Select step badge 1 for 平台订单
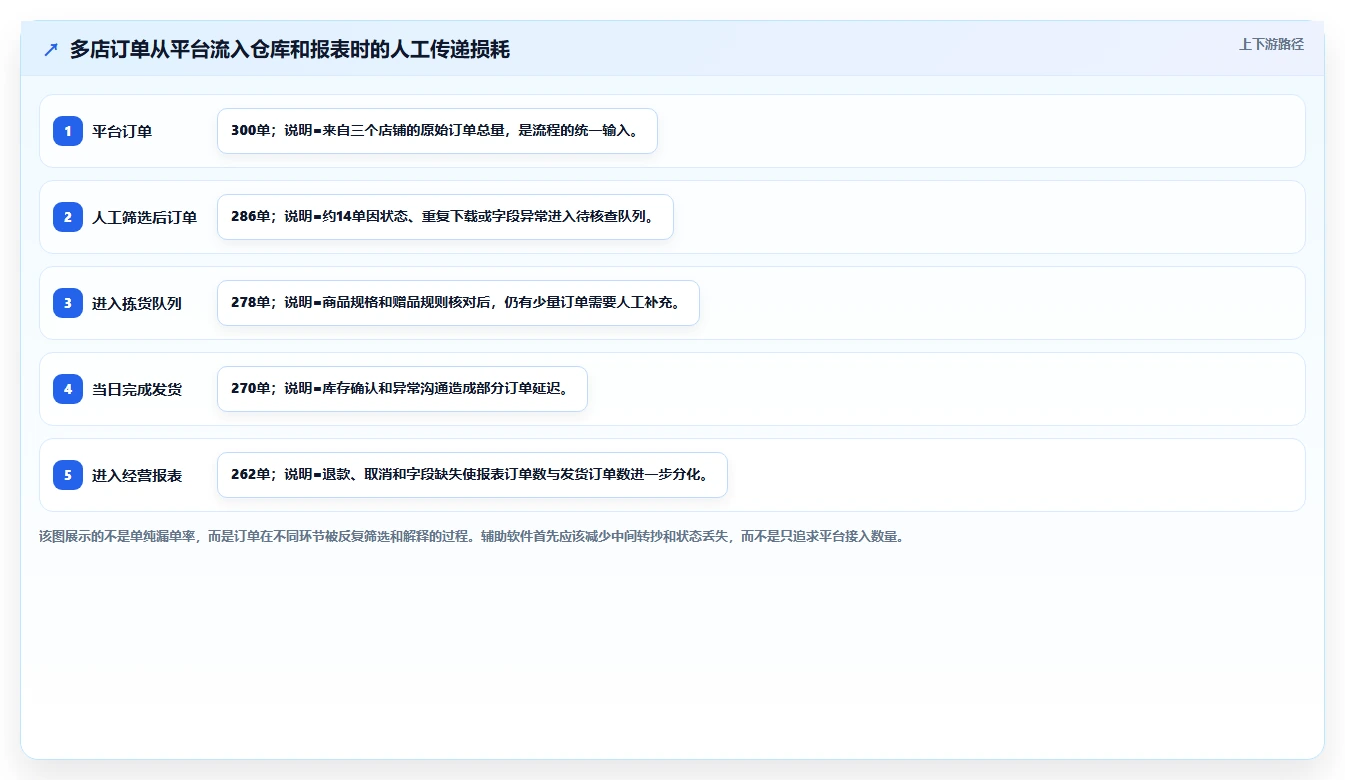Screen dimensions: 1345x780 click(x=68, y=131)
